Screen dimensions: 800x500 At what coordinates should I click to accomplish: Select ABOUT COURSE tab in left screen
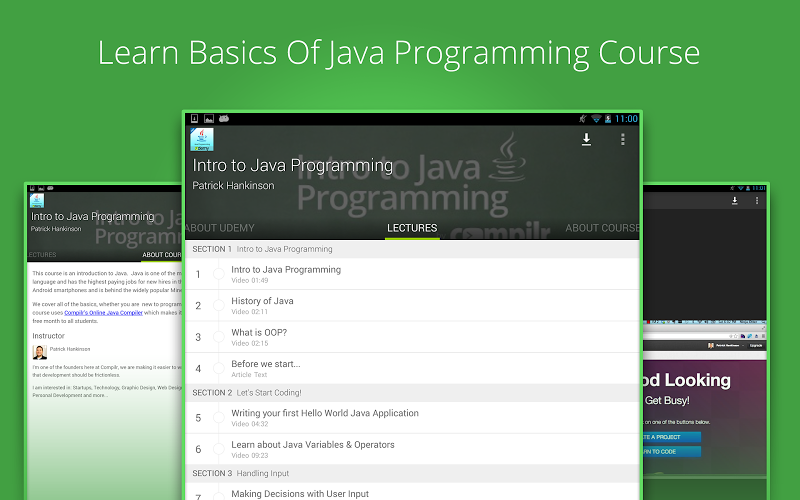point(161,255)
